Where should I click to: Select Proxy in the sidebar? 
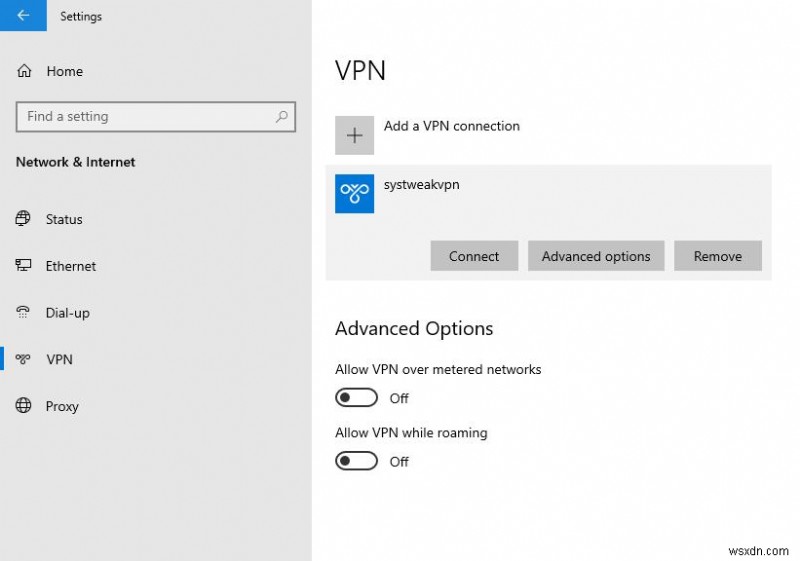pyautogui.click(x=62, y=406)
